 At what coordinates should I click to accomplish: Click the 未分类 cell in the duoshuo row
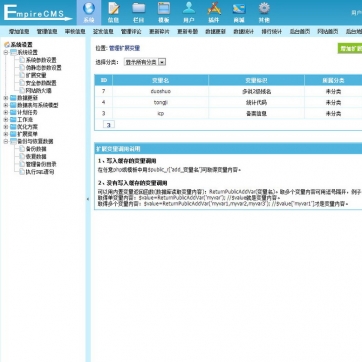(x=333, y=91)
